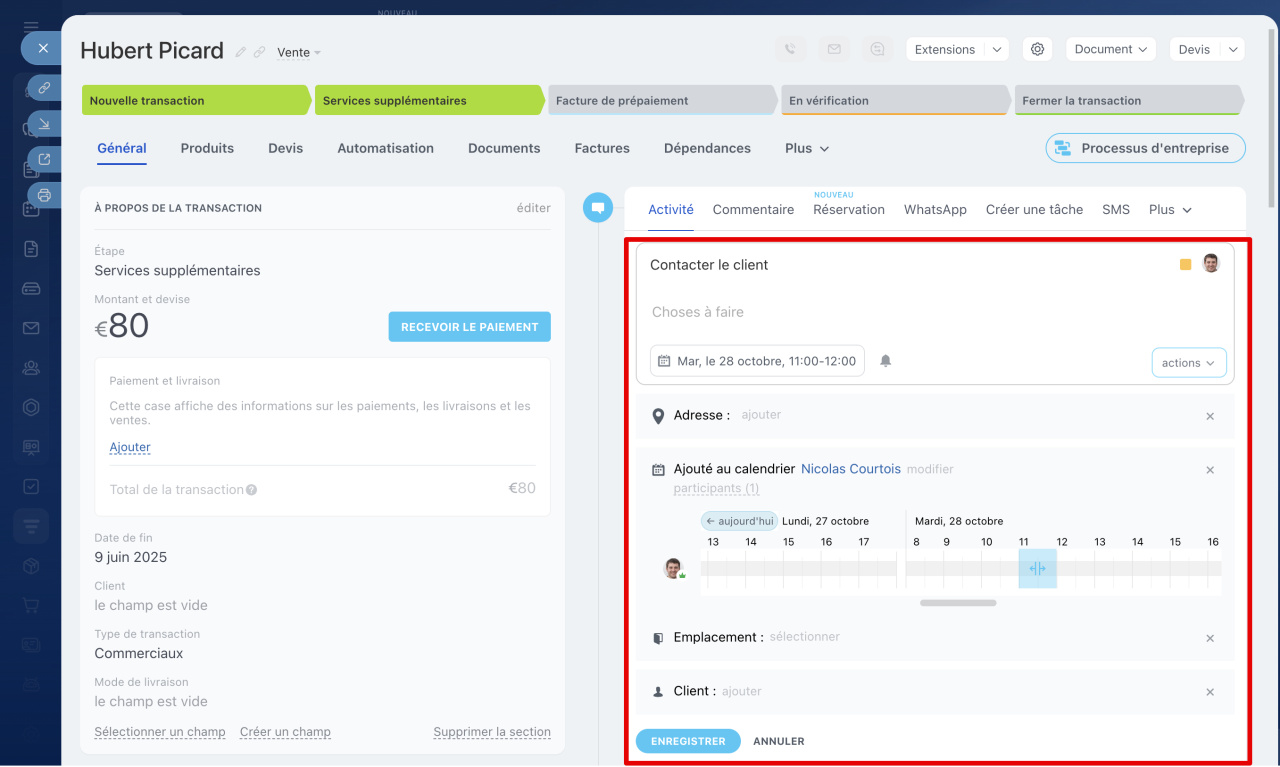Click the blue chat bubble timeline icon
The height and width of the screenshot is (767, 1280).
[597, 208]
